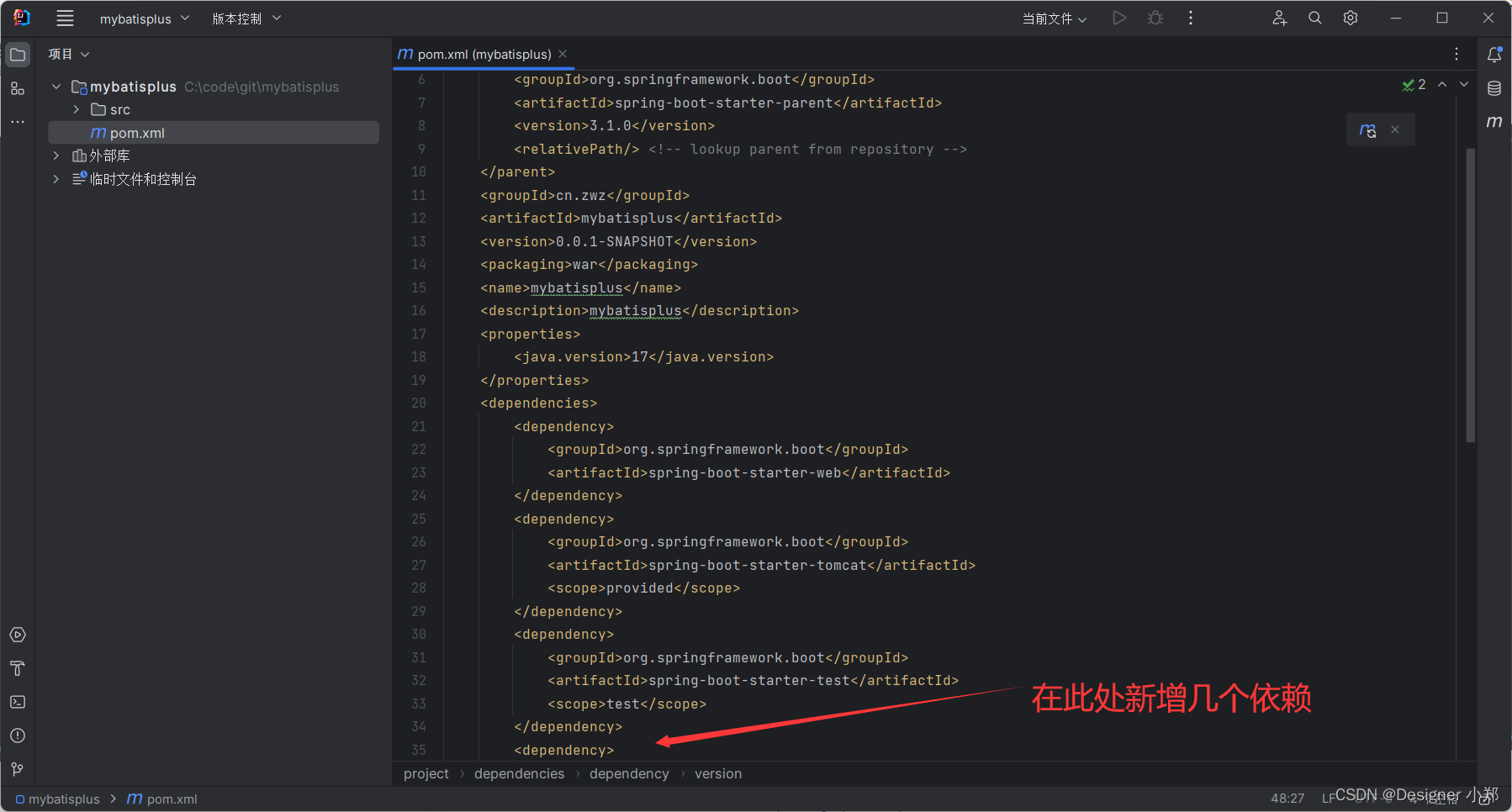1512x812 pixels.
Task: Open IDE settings gear
Action: tap(1351, 18)
